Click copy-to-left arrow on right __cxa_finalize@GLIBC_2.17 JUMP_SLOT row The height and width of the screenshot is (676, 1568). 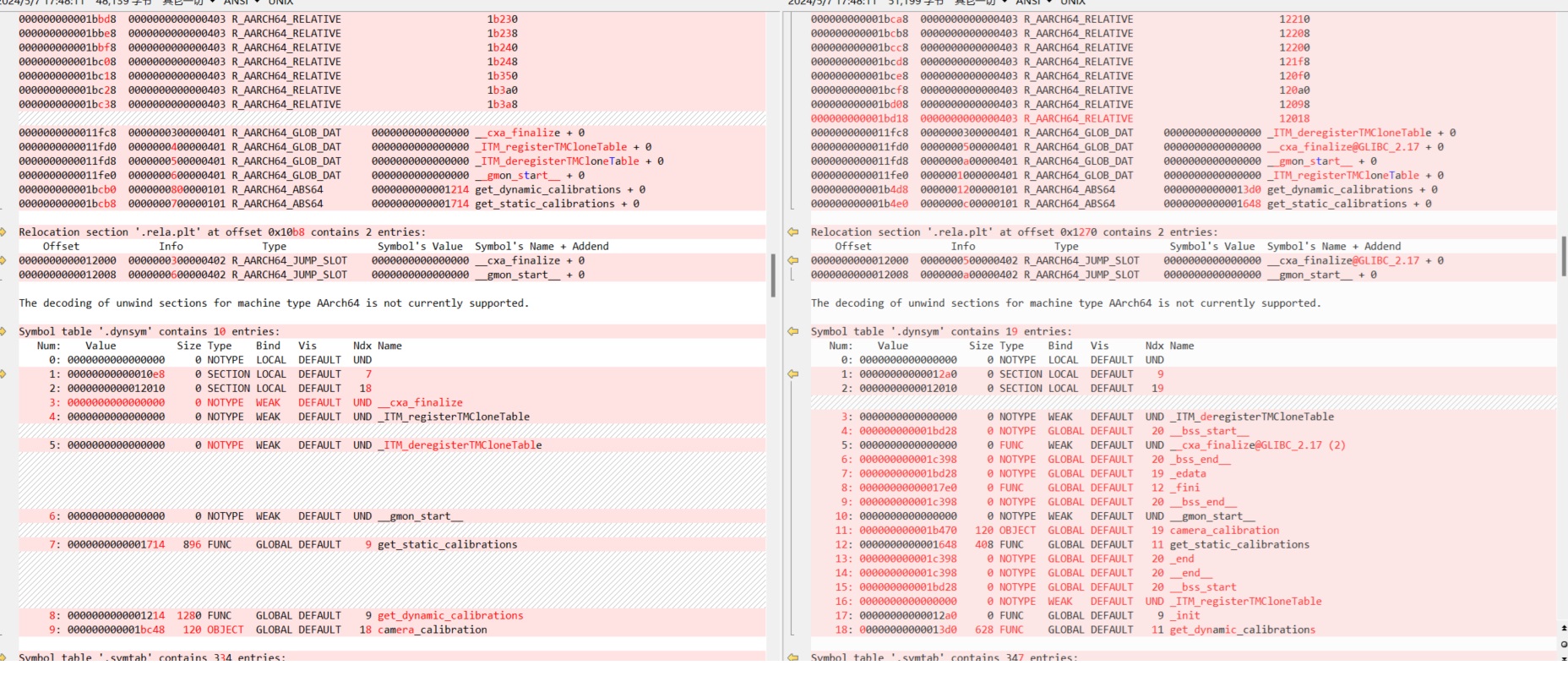[792, 260]
